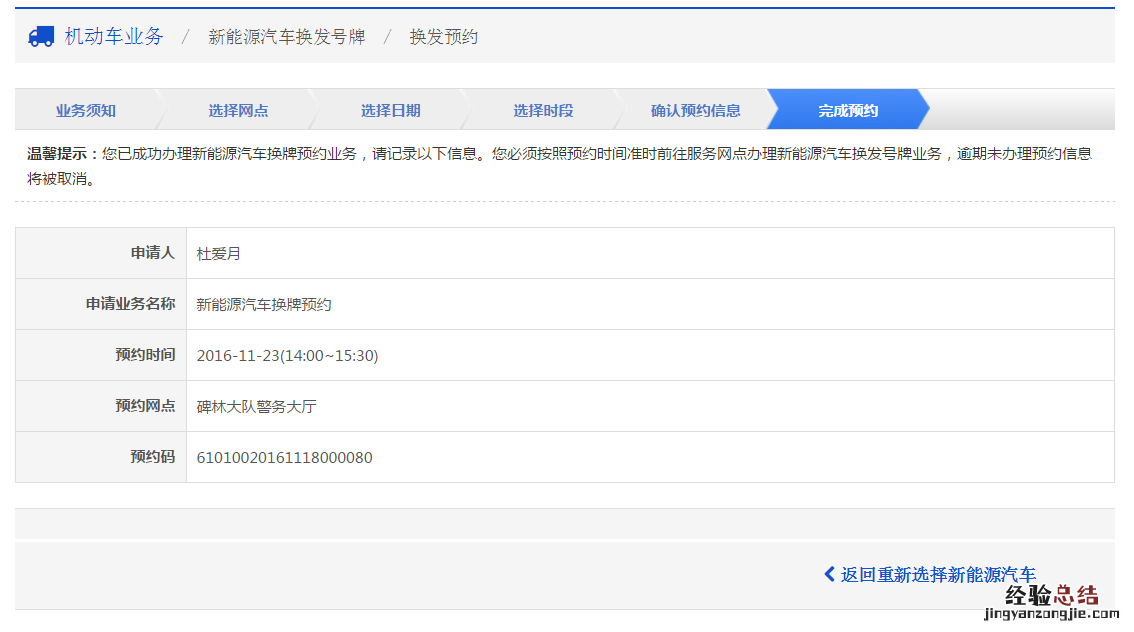
Task: Go to 新能源汽车换发号牌 breadcrumb
Action: click(x=286, y=37)
